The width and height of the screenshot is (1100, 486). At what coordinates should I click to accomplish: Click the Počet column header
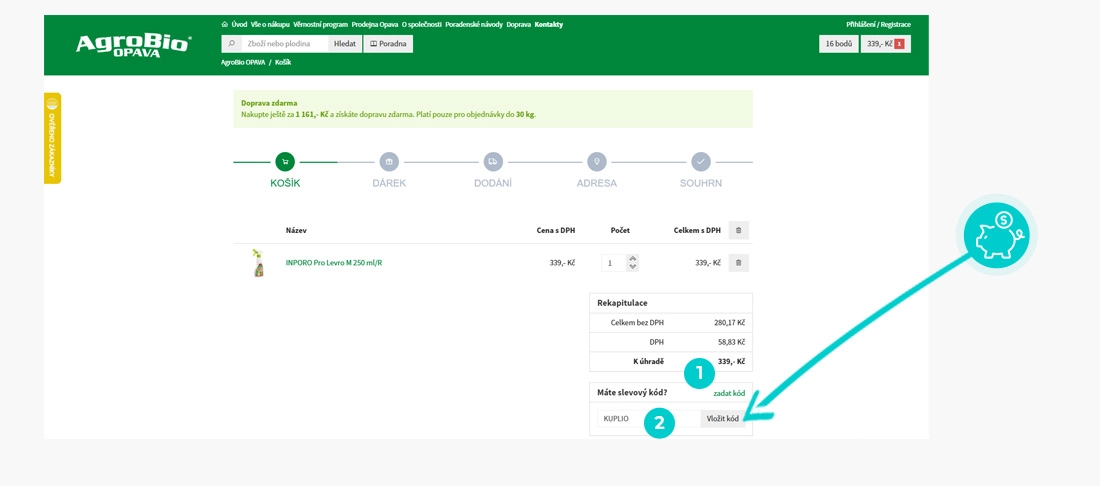click(620, 230)
